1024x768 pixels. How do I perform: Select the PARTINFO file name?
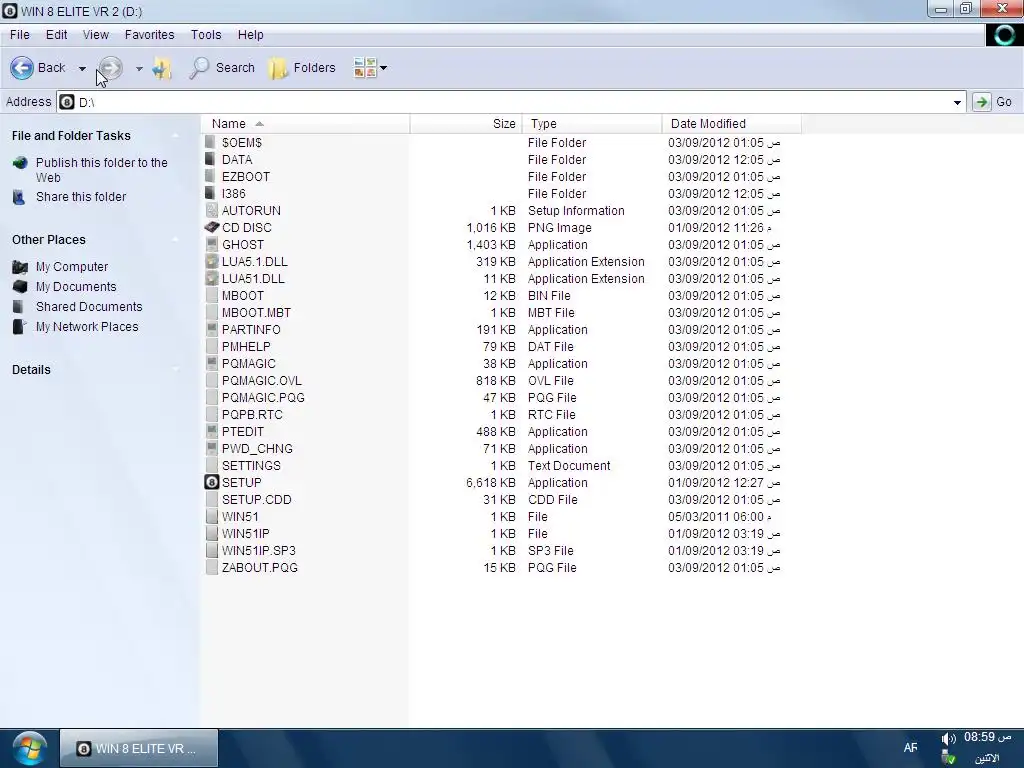pyautogui.click(x=251, y=330)
